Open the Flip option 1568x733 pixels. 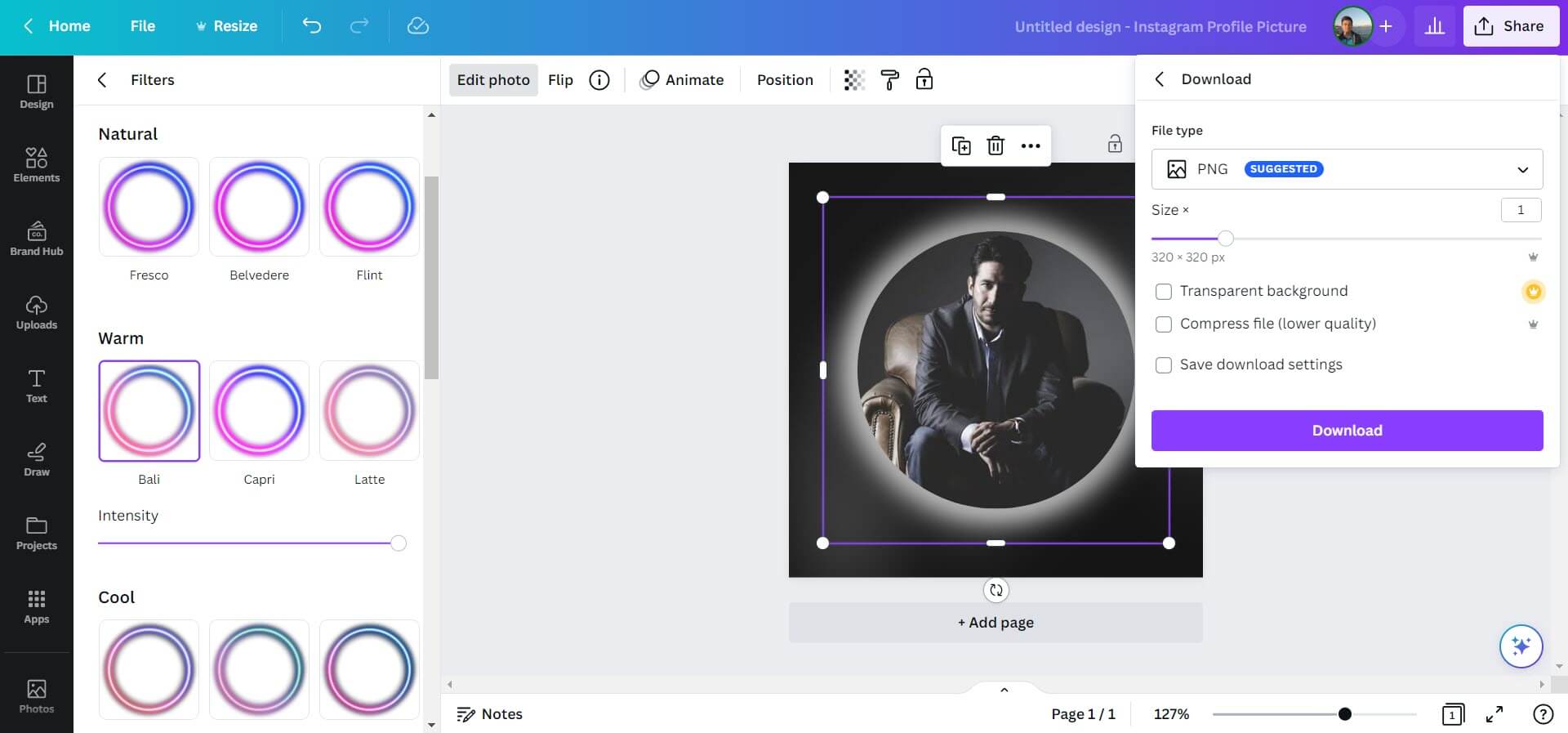(560, 80)
